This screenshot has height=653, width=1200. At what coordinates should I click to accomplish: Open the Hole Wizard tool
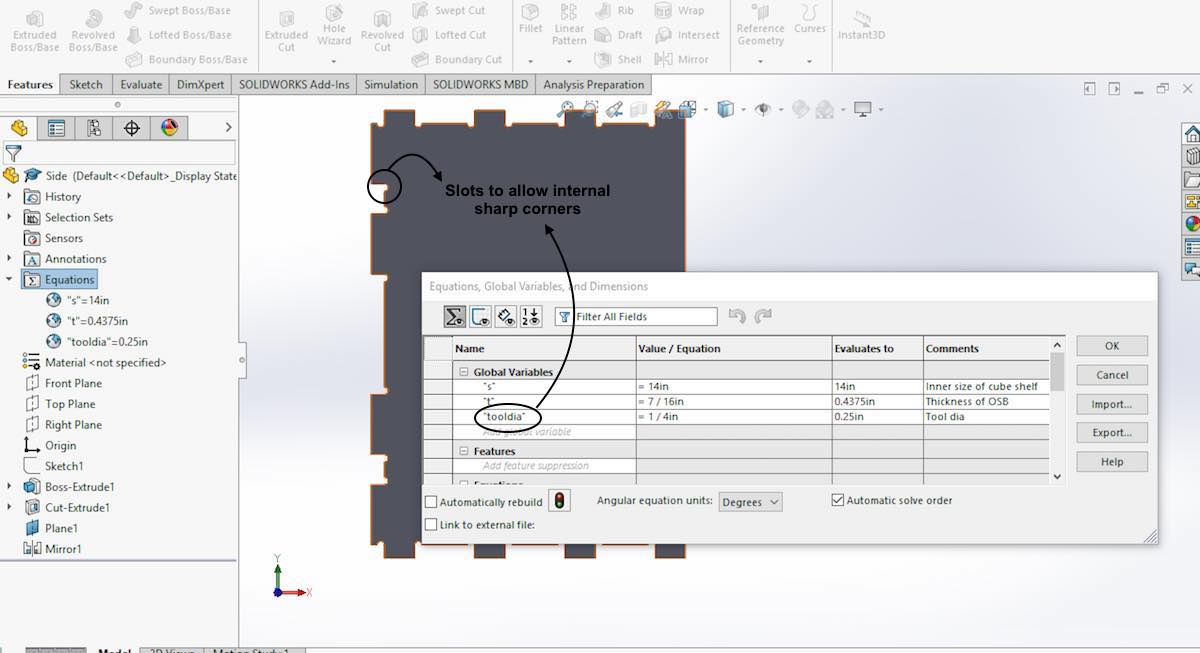(x=334, y=30)
